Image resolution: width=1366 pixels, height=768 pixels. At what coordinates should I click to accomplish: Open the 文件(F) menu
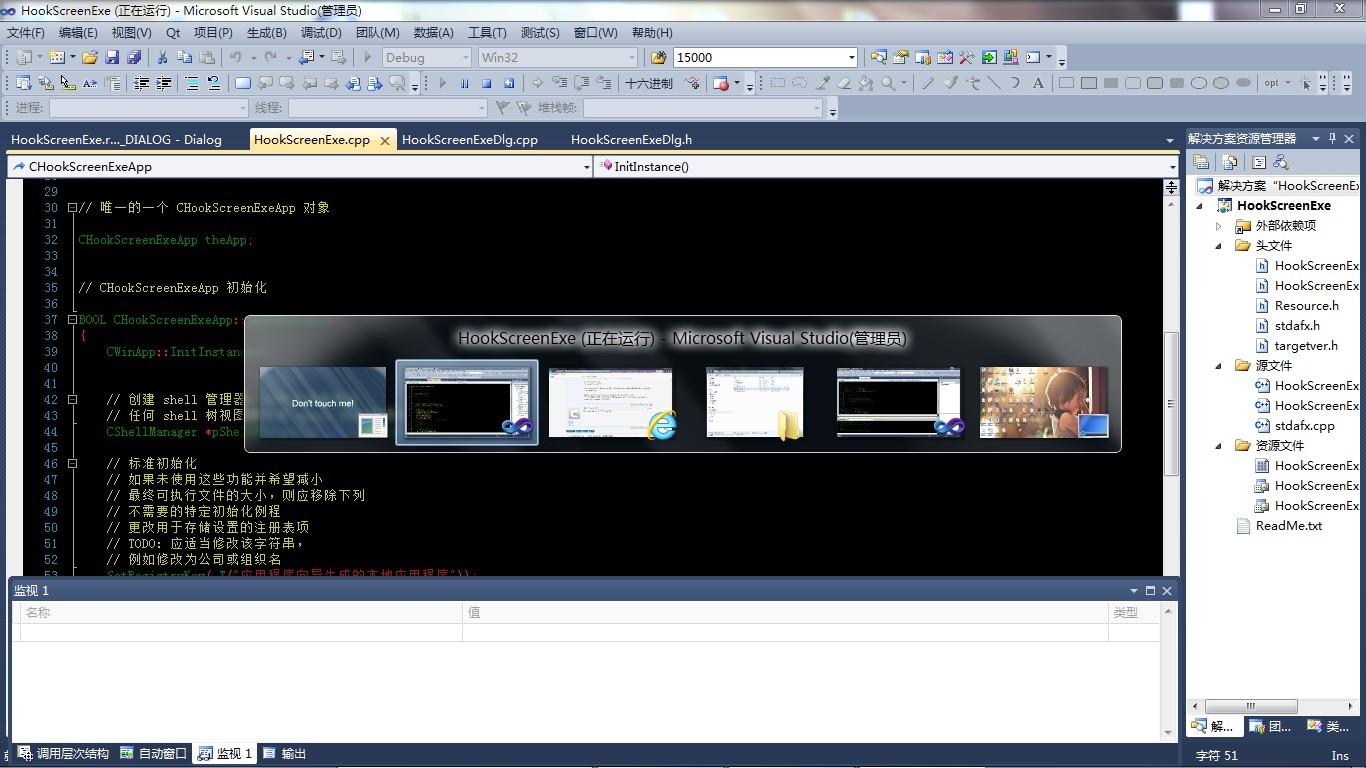click(26, 33)
